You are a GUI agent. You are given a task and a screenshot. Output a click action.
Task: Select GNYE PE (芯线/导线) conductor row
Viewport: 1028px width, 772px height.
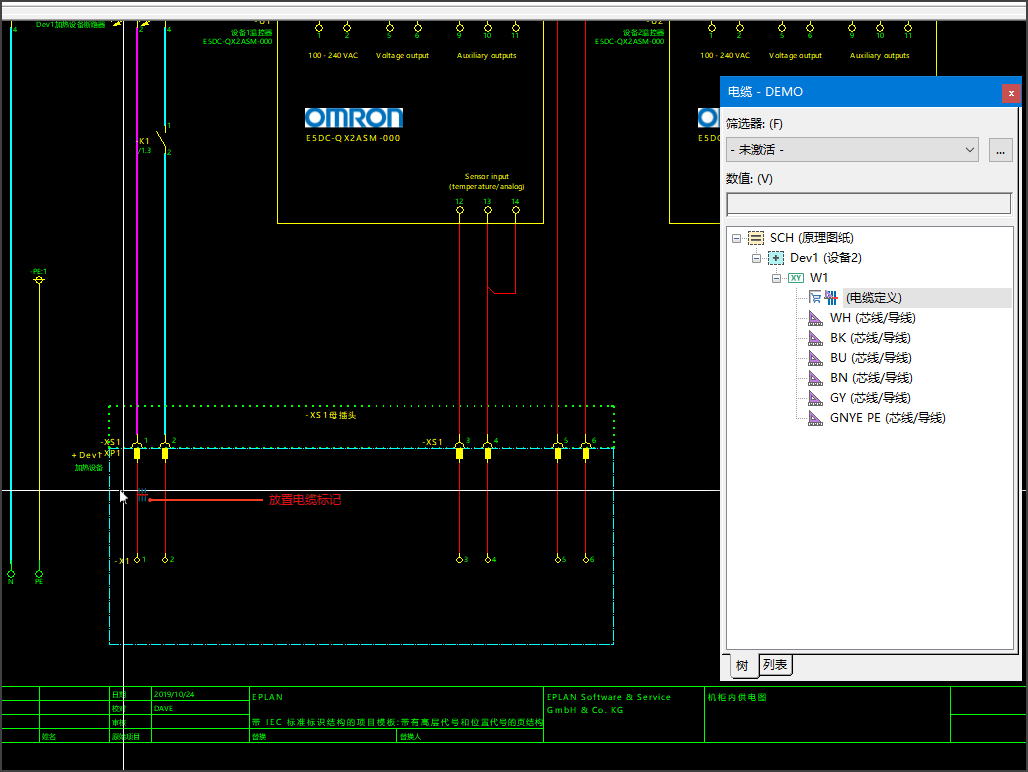coord(887,418)
